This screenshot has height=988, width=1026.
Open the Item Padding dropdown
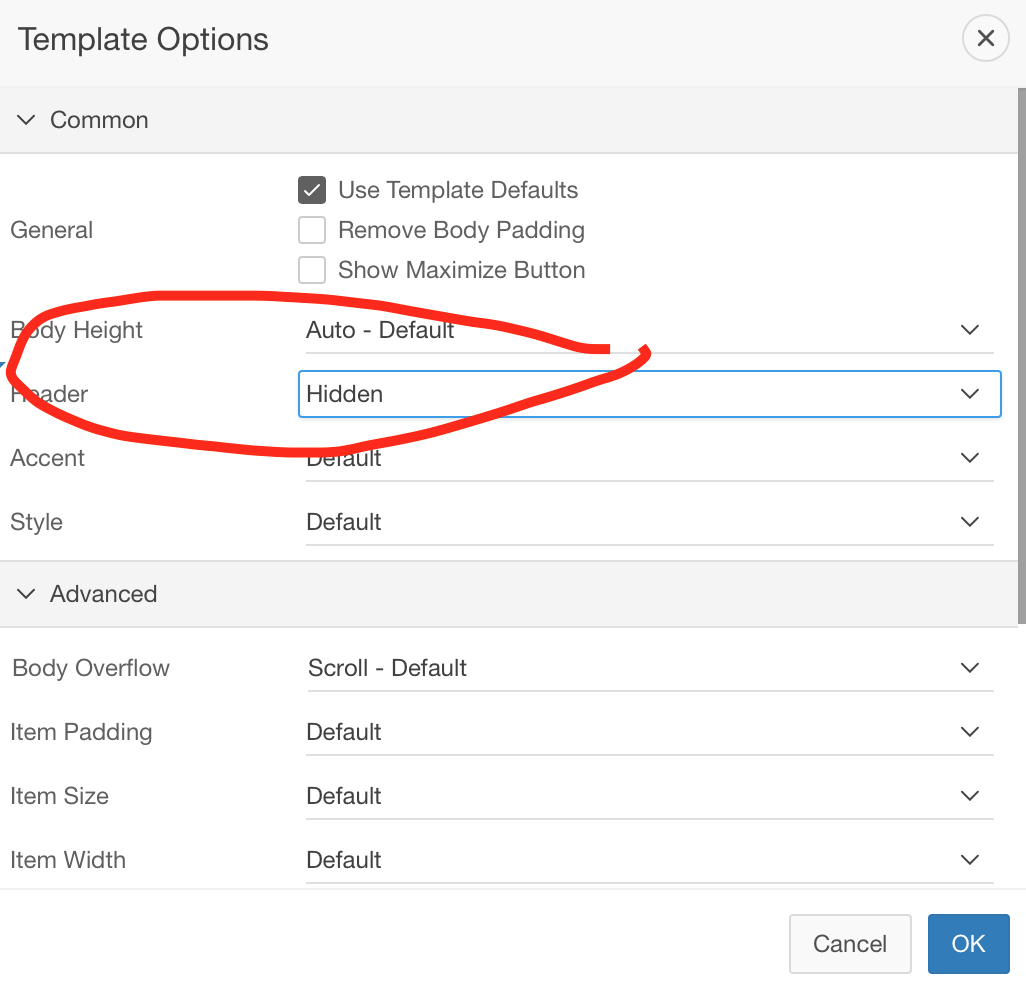click(x=650, y=731)
